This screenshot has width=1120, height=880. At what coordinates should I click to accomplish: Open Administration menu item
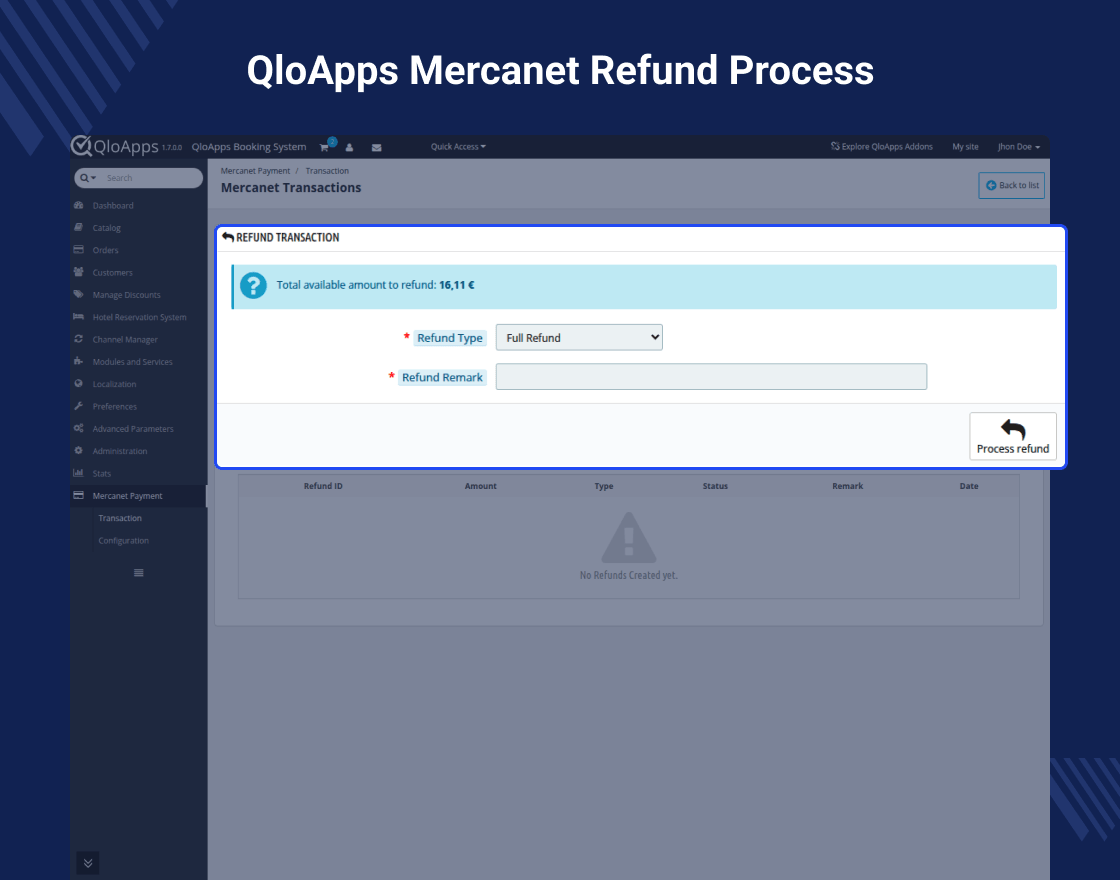click(120, 451)
